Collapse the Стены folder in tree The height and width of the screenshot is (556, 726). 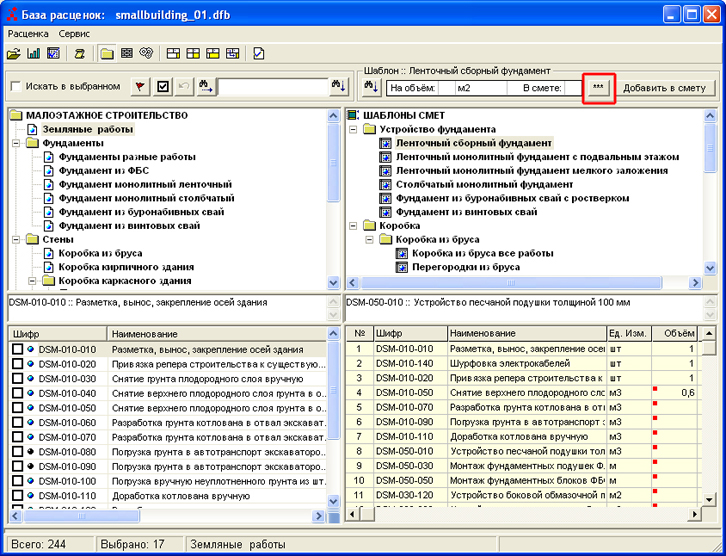click(x=17, y=240)
